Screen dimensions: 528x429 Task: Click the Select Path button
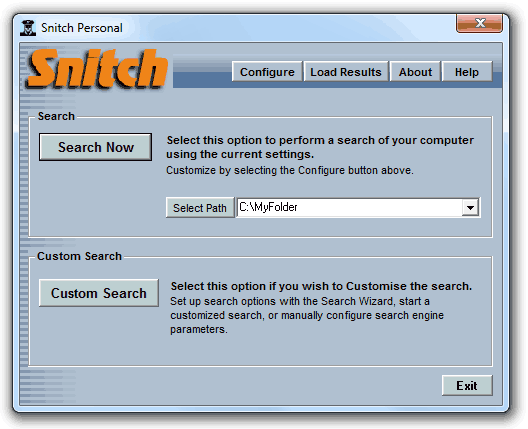pos(200,207)
